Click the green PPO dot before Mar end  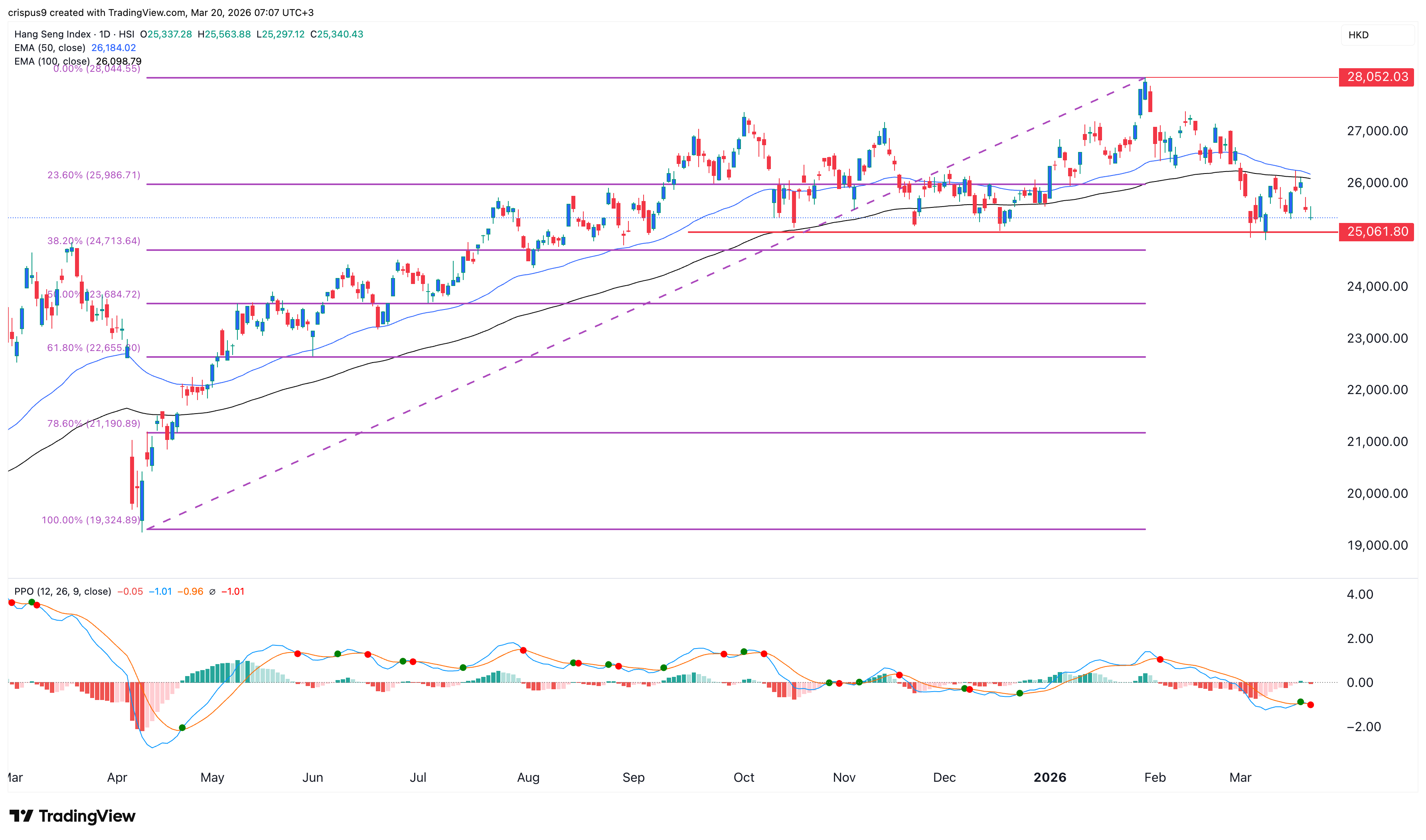1300,702
